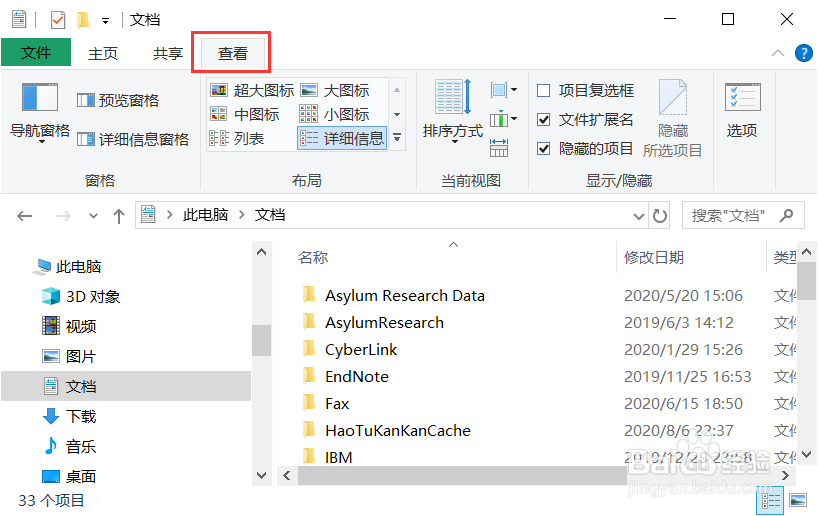Click Hide selected items (隐藏所选项目)
818x516 pixels.
[672, 119]
